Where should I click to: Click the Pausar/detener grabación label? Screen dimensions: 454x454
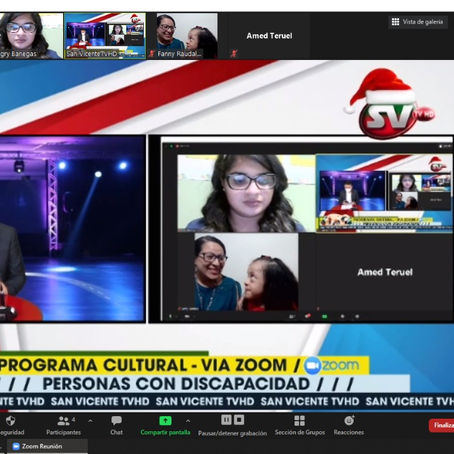[233, 433]
